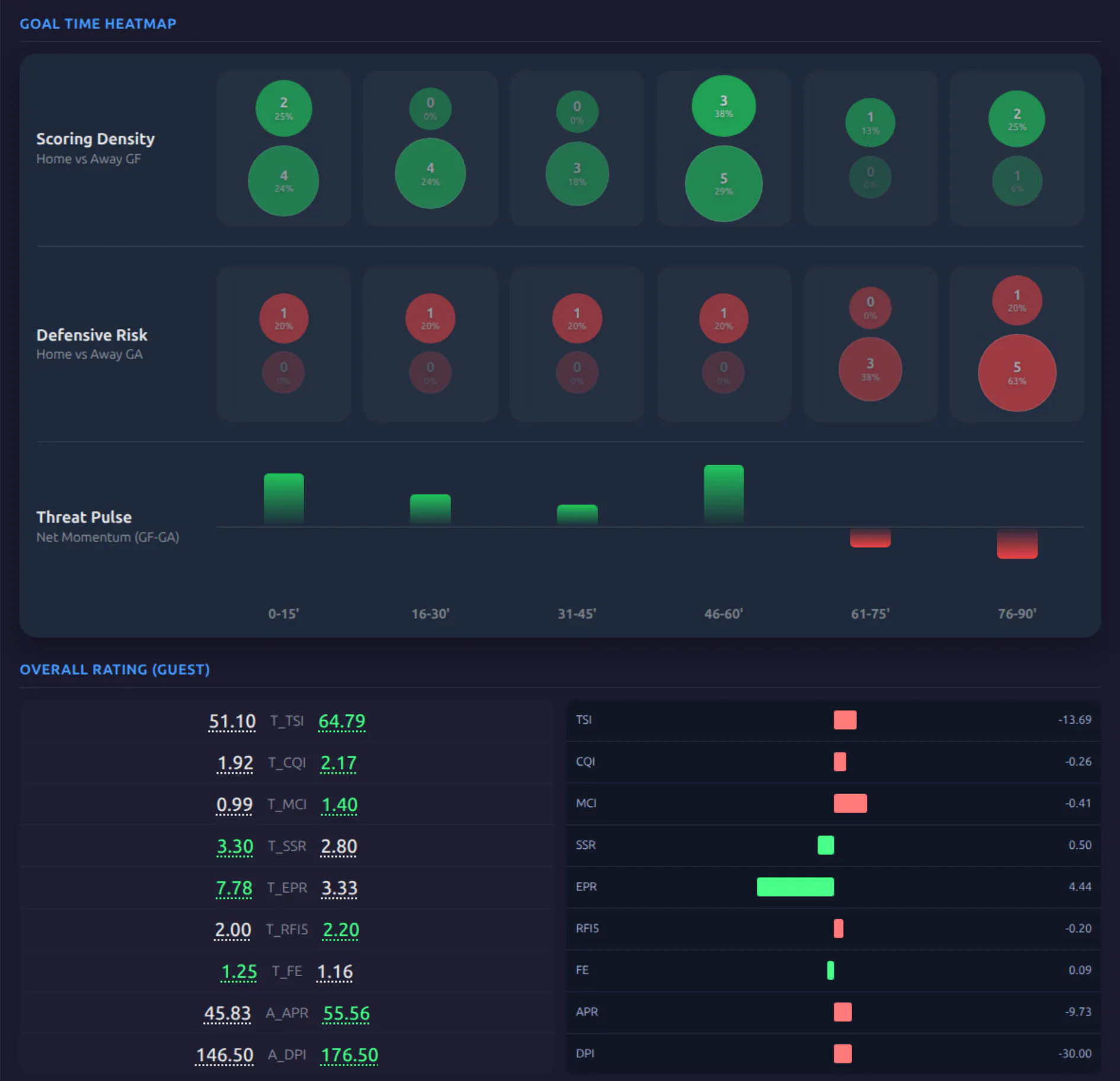
Task: Click the Scoring Density bubble showing 3 18%
Action: pyautogui.click(x=577, y=174)
